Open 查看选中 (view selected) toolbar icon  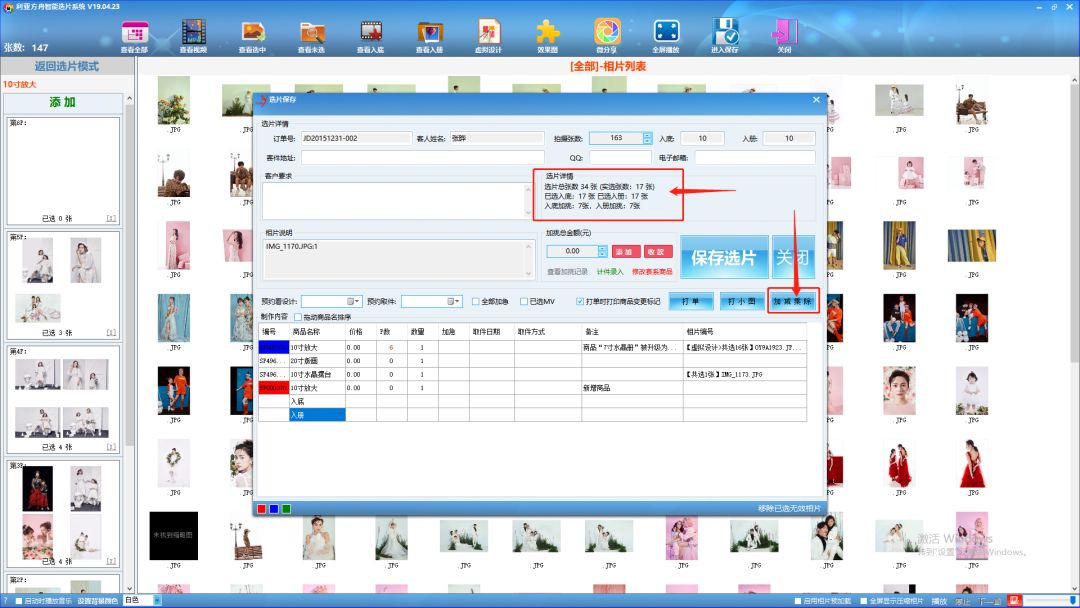click(253, 36)
